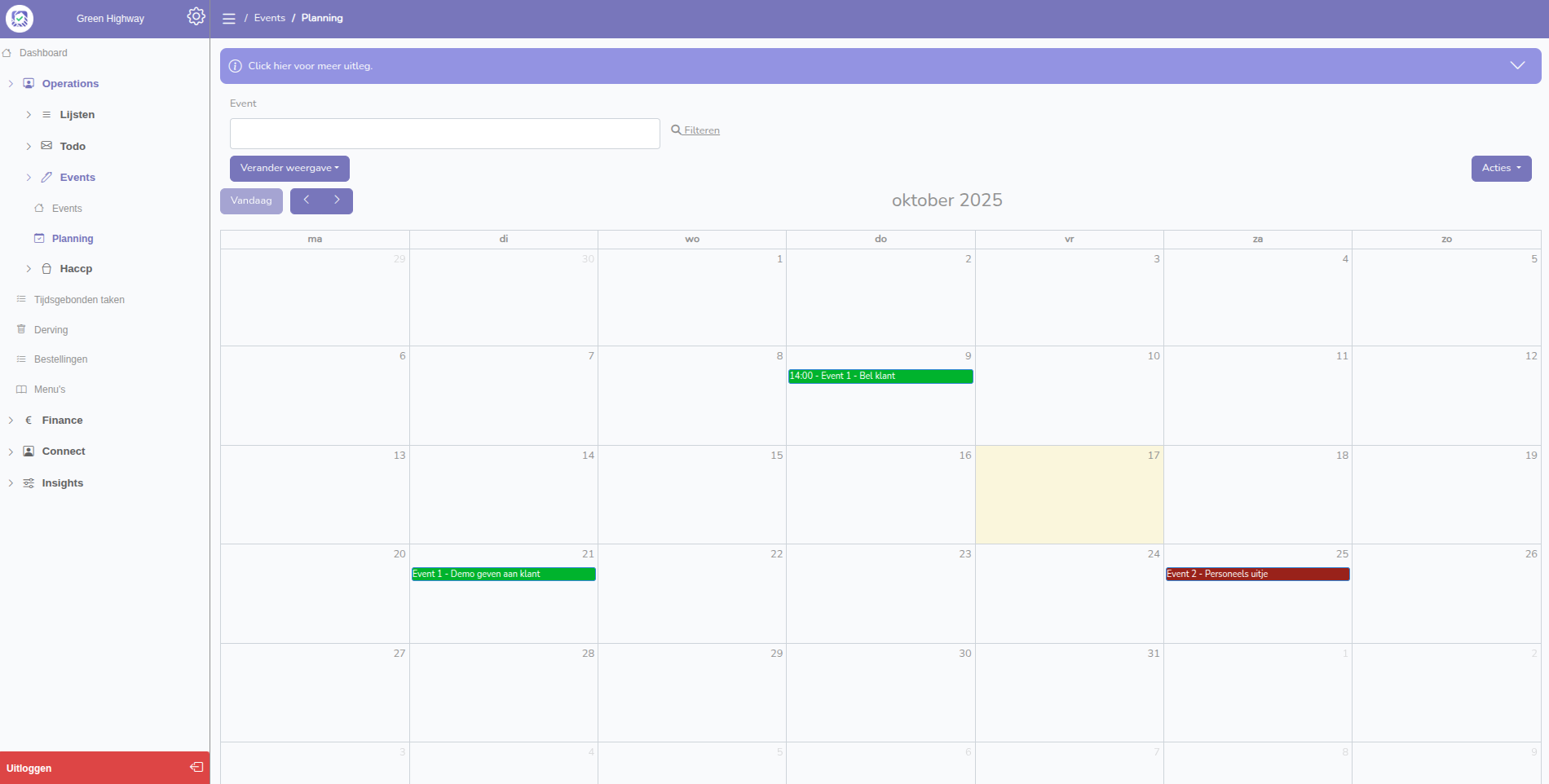
Task: Toggle sidebar with the hamburger menu icon
Action: point(229,19)
